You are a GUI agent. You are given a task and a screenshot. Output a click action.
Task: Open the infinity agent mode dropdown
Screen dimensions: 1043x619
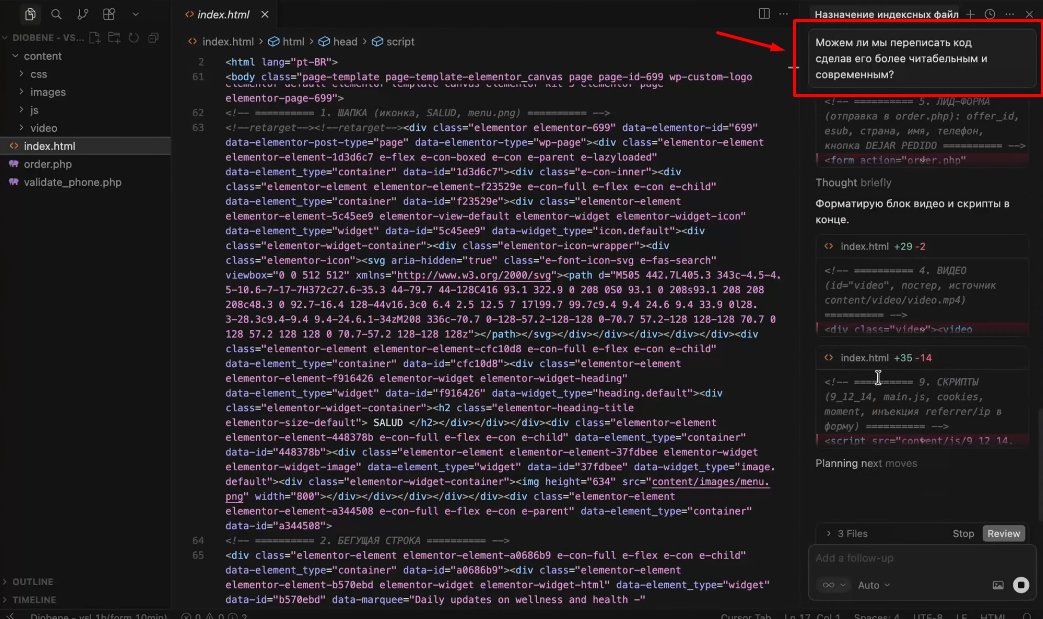pyautogui.click(x=833, y=585)
